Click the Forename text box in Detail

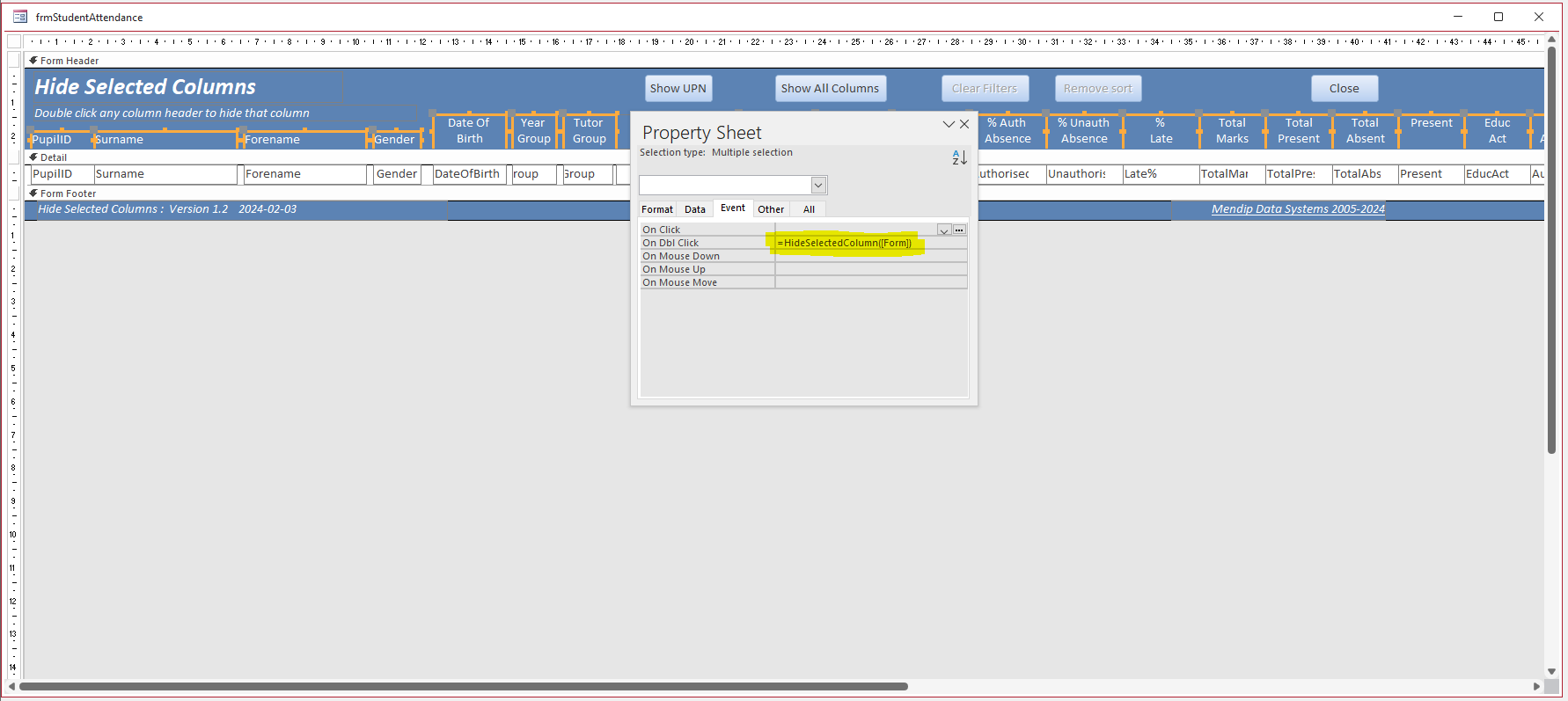point(304,174)
